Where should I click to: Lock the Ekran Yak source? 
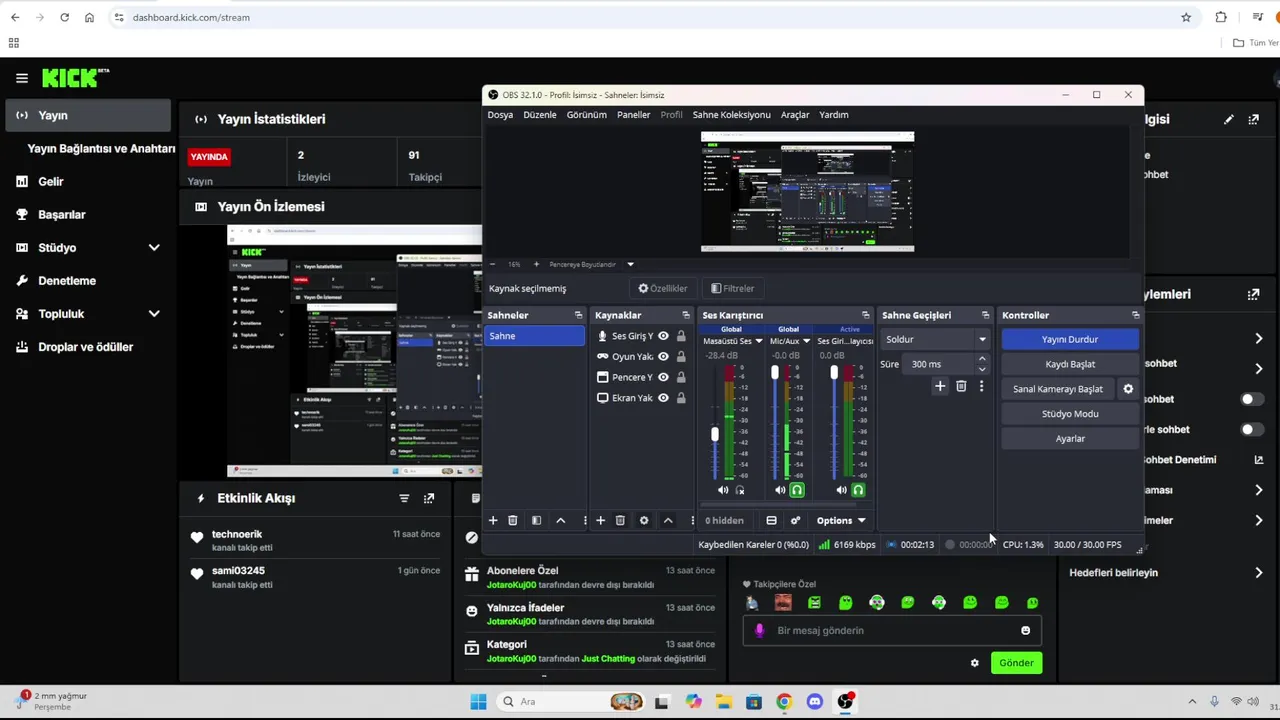pyautogui.click(x=681, y=398)
